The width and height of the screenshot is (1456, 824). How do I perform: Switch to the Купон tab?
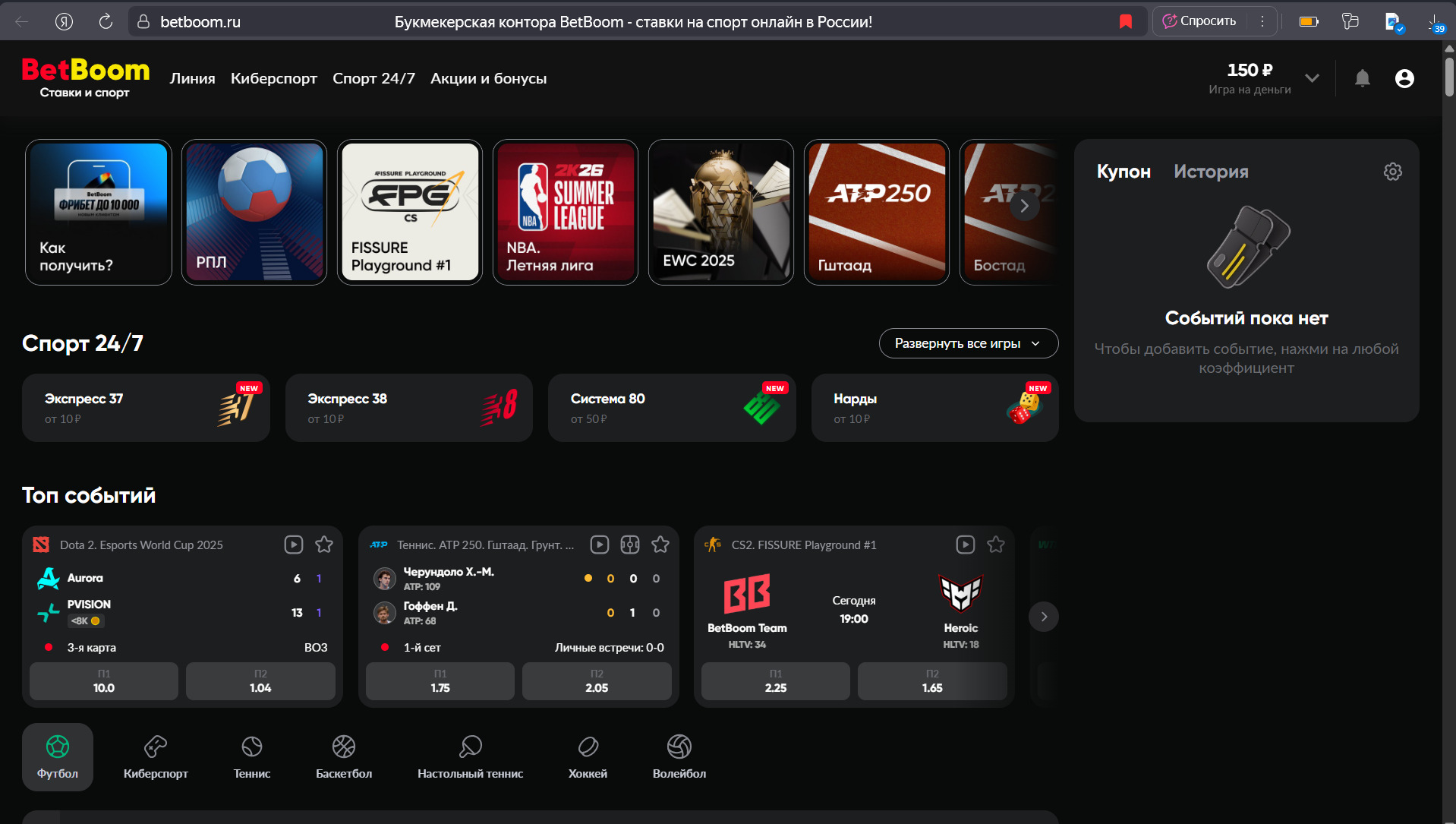point(1124,172)
